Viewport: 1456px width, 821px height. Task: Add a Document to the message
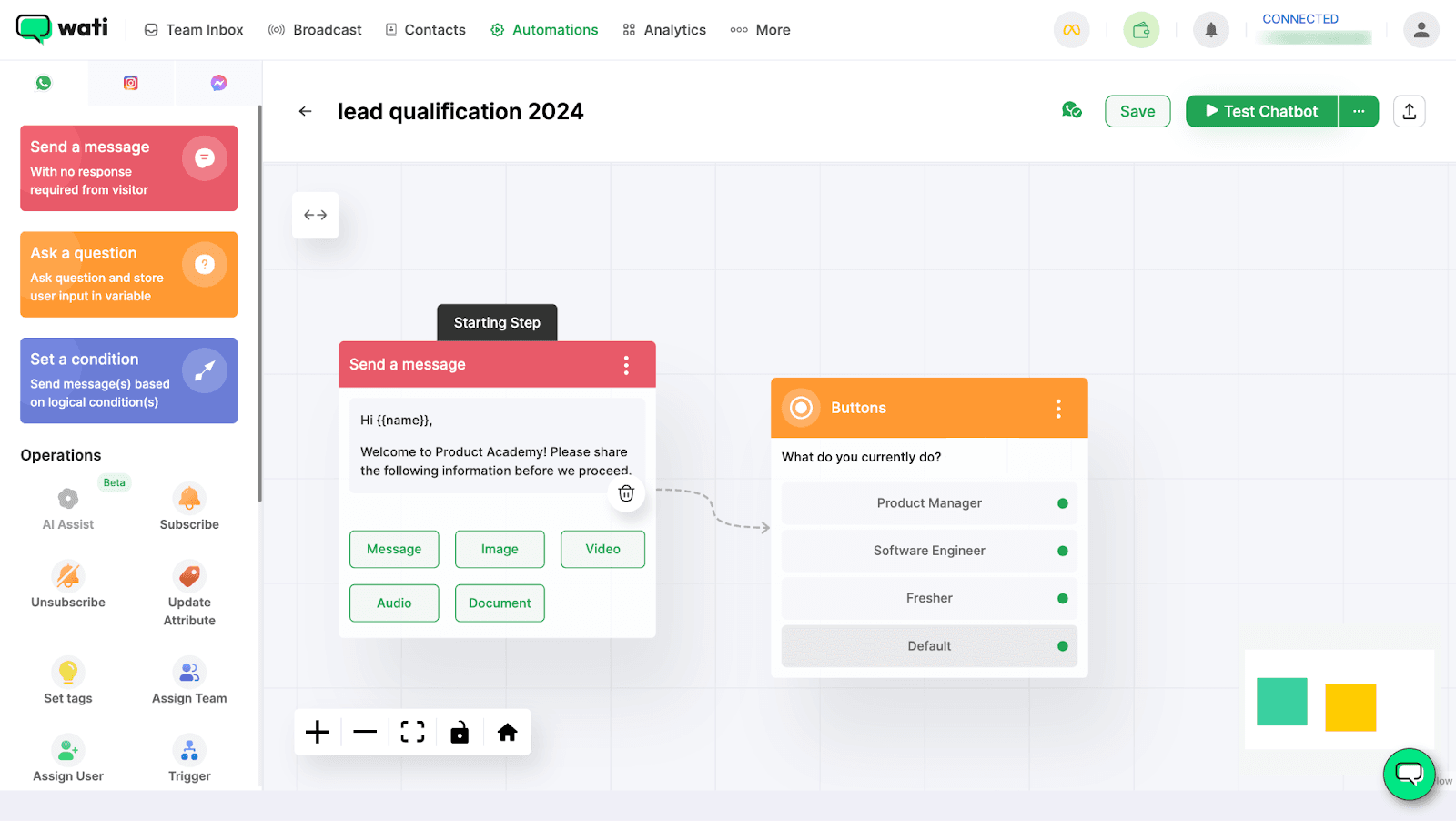point(500,603)
